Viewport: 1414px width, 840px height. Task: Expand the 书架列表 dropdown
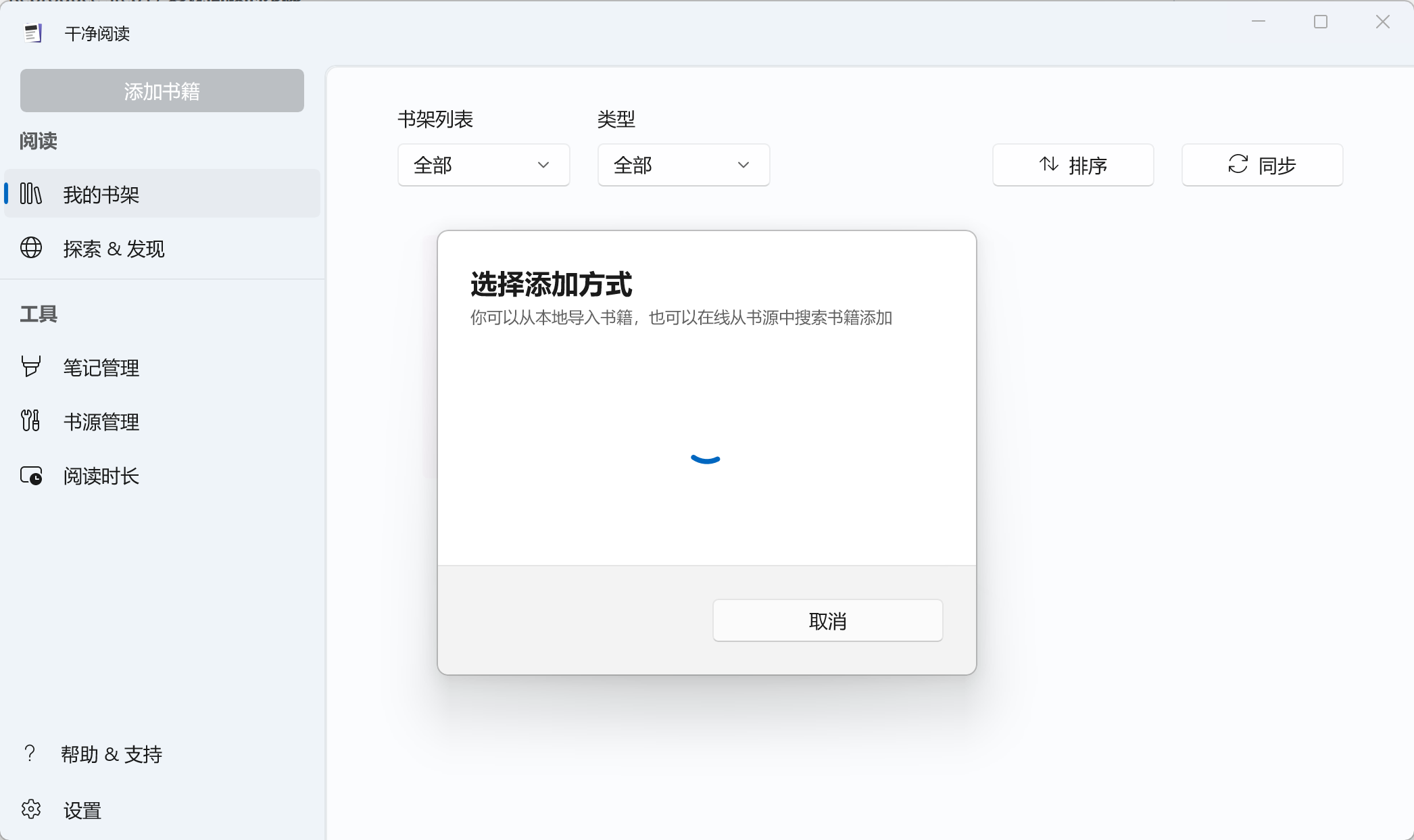(x=483, y=165)
